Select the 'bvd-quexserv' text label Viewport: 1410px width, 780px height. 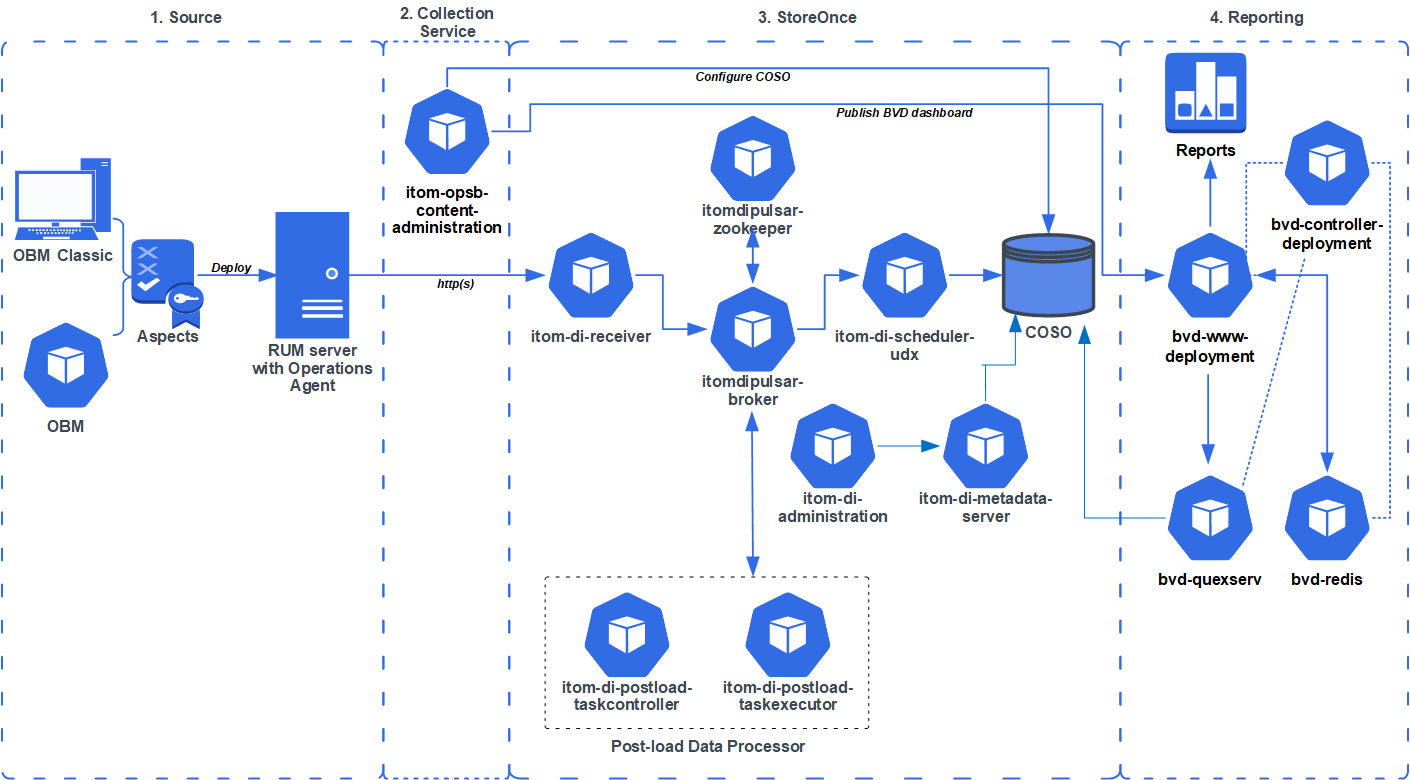tap(1210, 579)
